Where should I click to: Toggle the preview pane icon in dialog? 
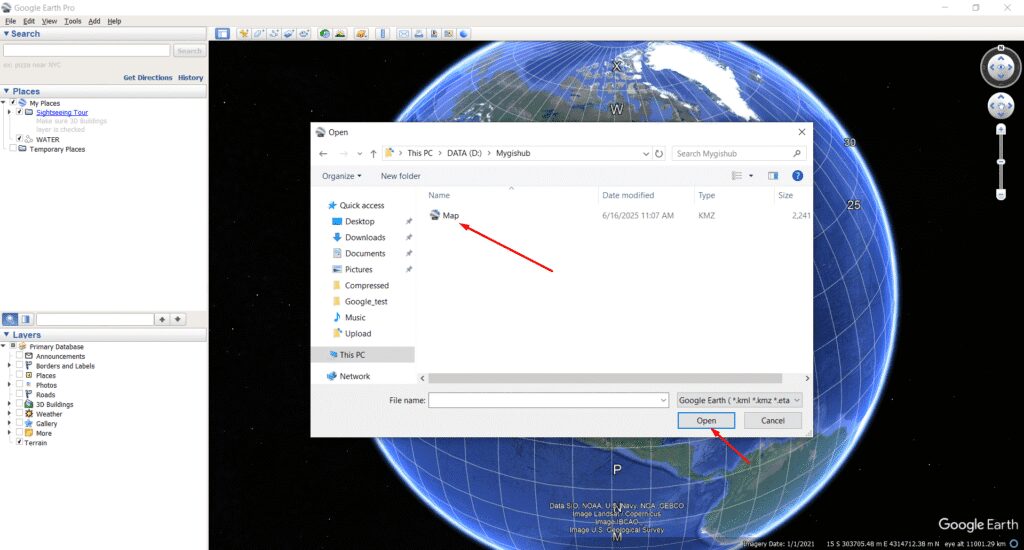click(773, 176)
